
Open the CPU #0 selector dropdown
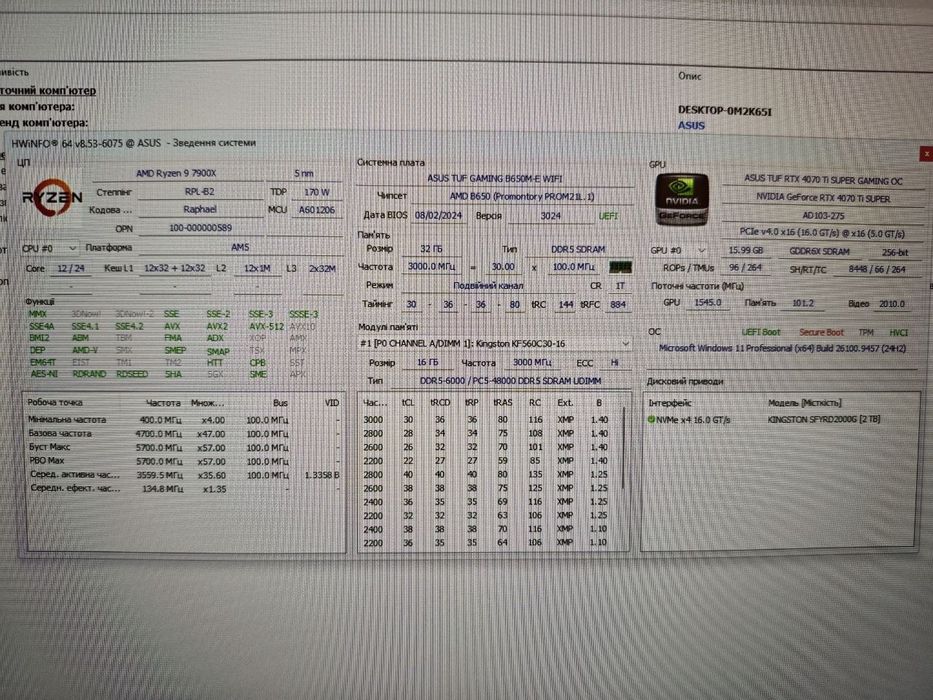pyautogui.click(x=49, y=248)
